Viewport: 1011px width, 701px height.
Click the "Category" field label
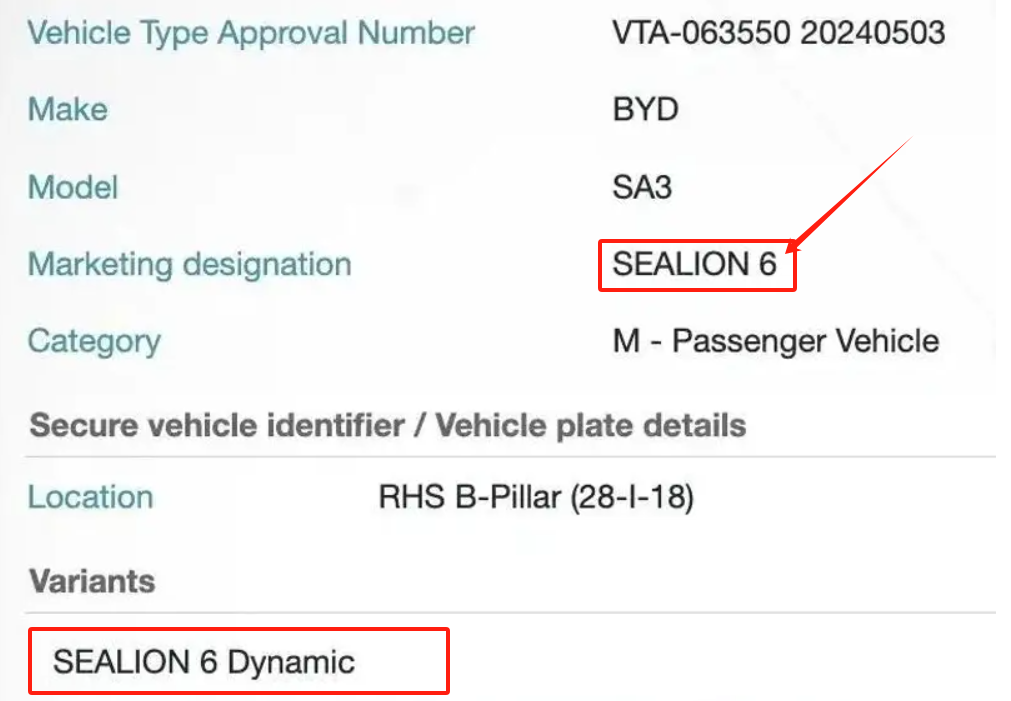tap(94, 341)
